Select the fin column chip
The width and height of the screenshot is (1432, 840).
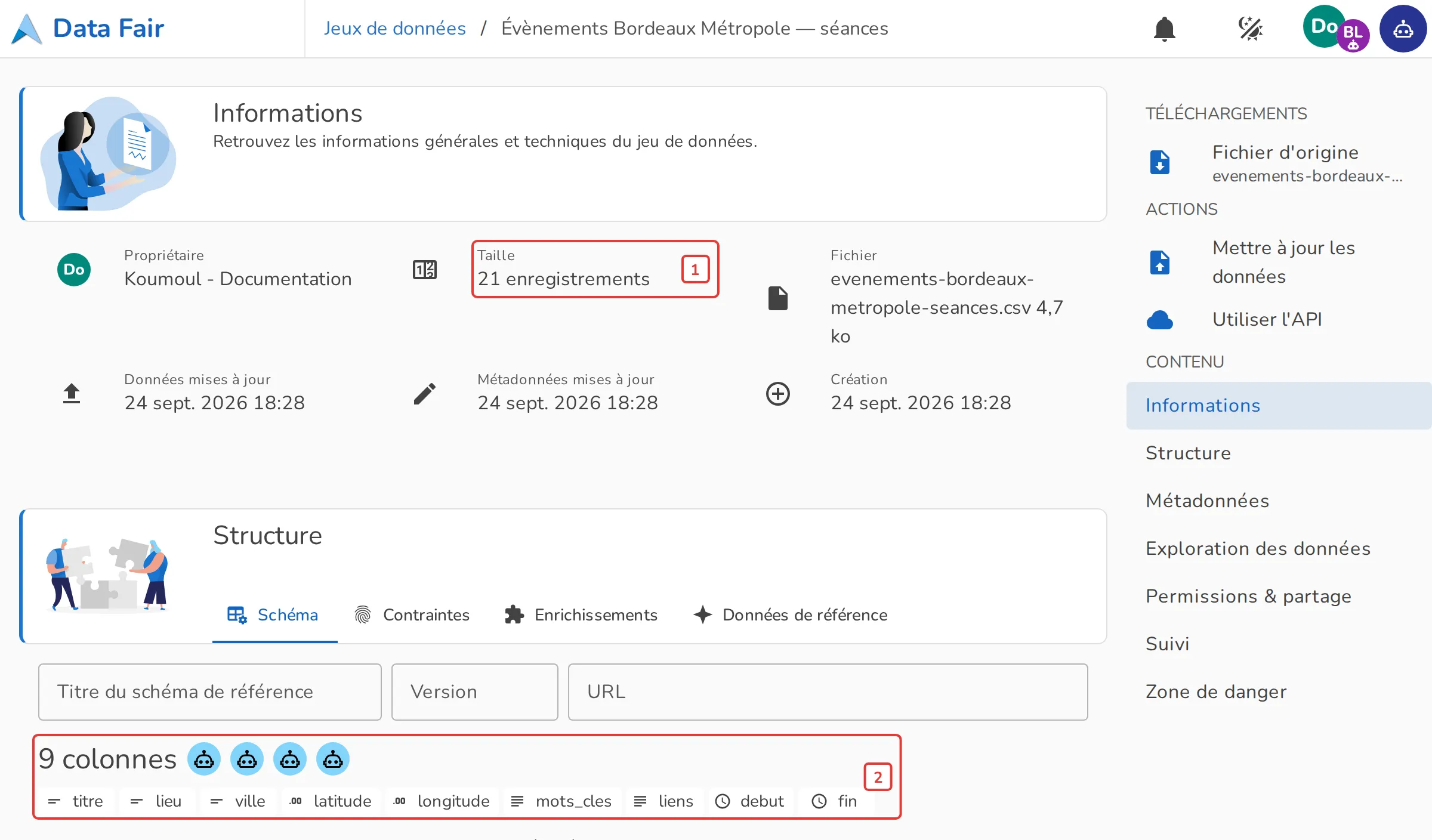point(835,801)
